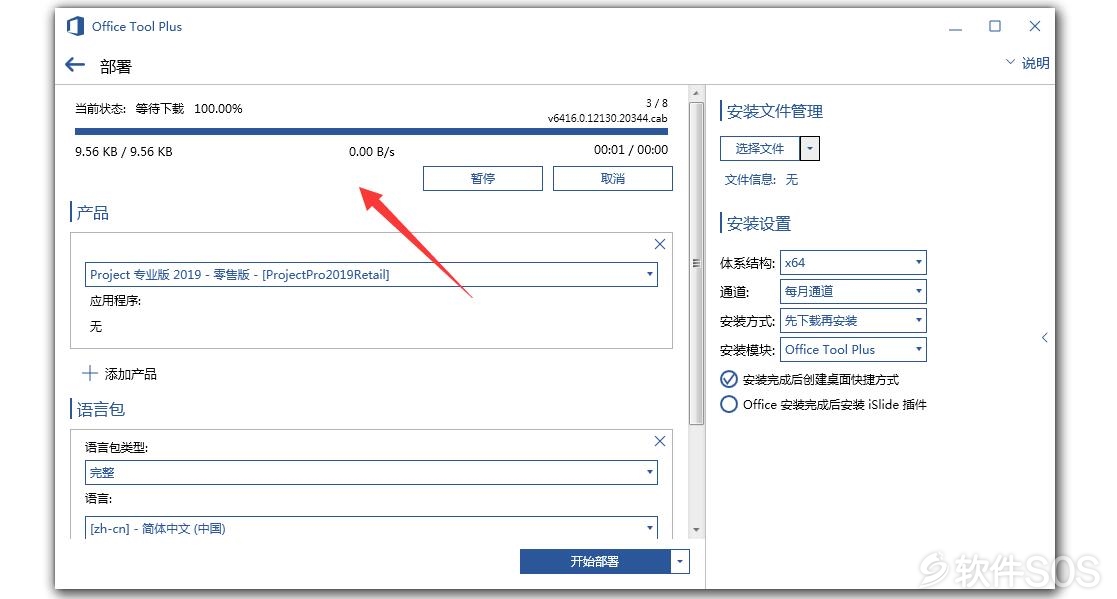
Task: Collapse the right side panel chevron
Action: click(1044, 338)
